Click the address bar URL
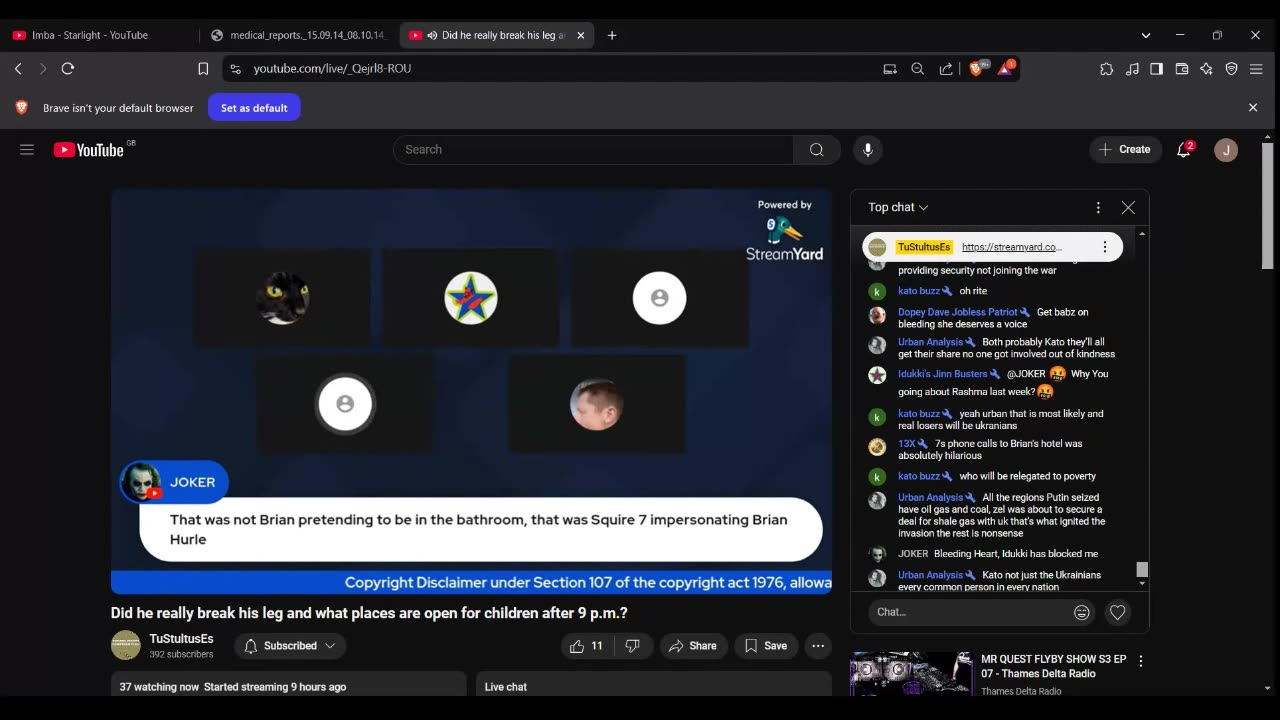 click(332, 69)
